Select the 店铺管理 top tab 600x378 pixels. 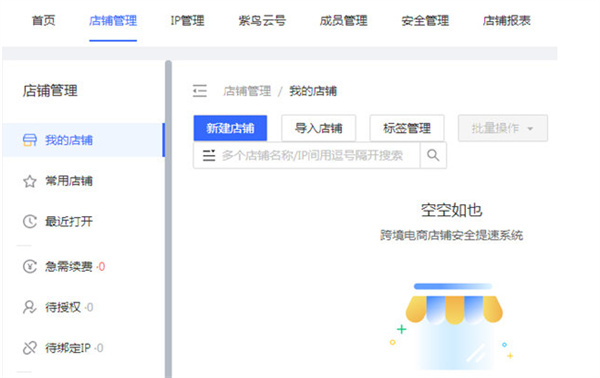(x=113, y=21)
